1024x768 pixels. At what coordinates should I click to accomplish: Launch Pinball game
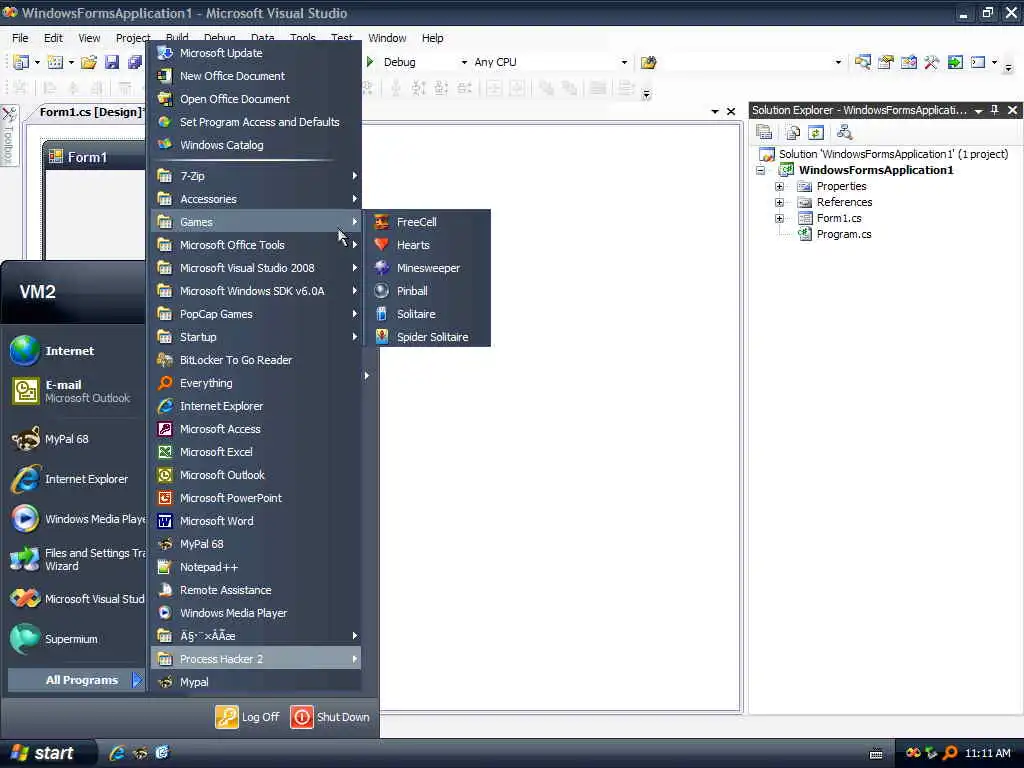click(427, 291)
